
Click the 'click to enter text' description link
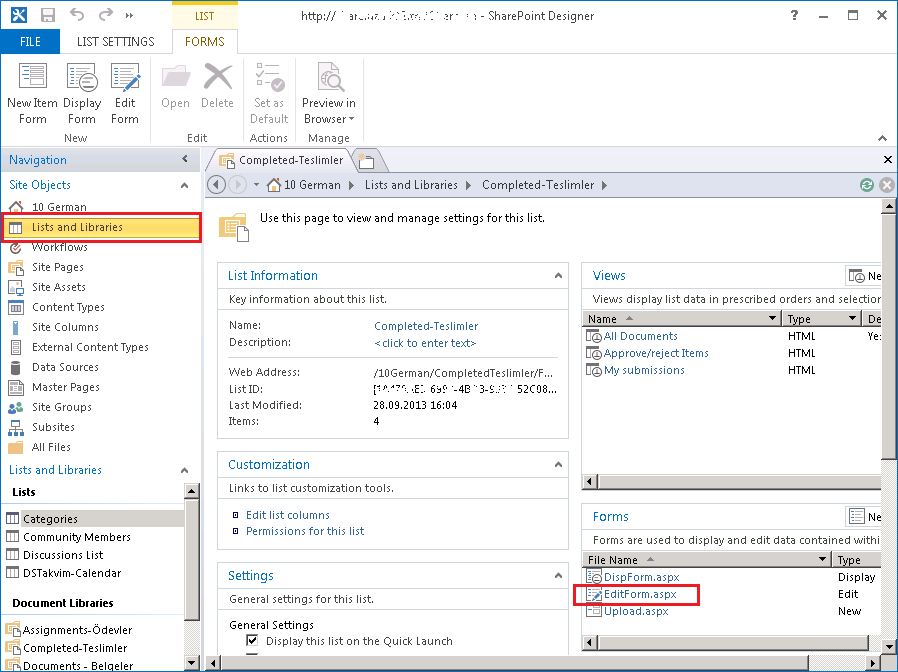(425, 343)
